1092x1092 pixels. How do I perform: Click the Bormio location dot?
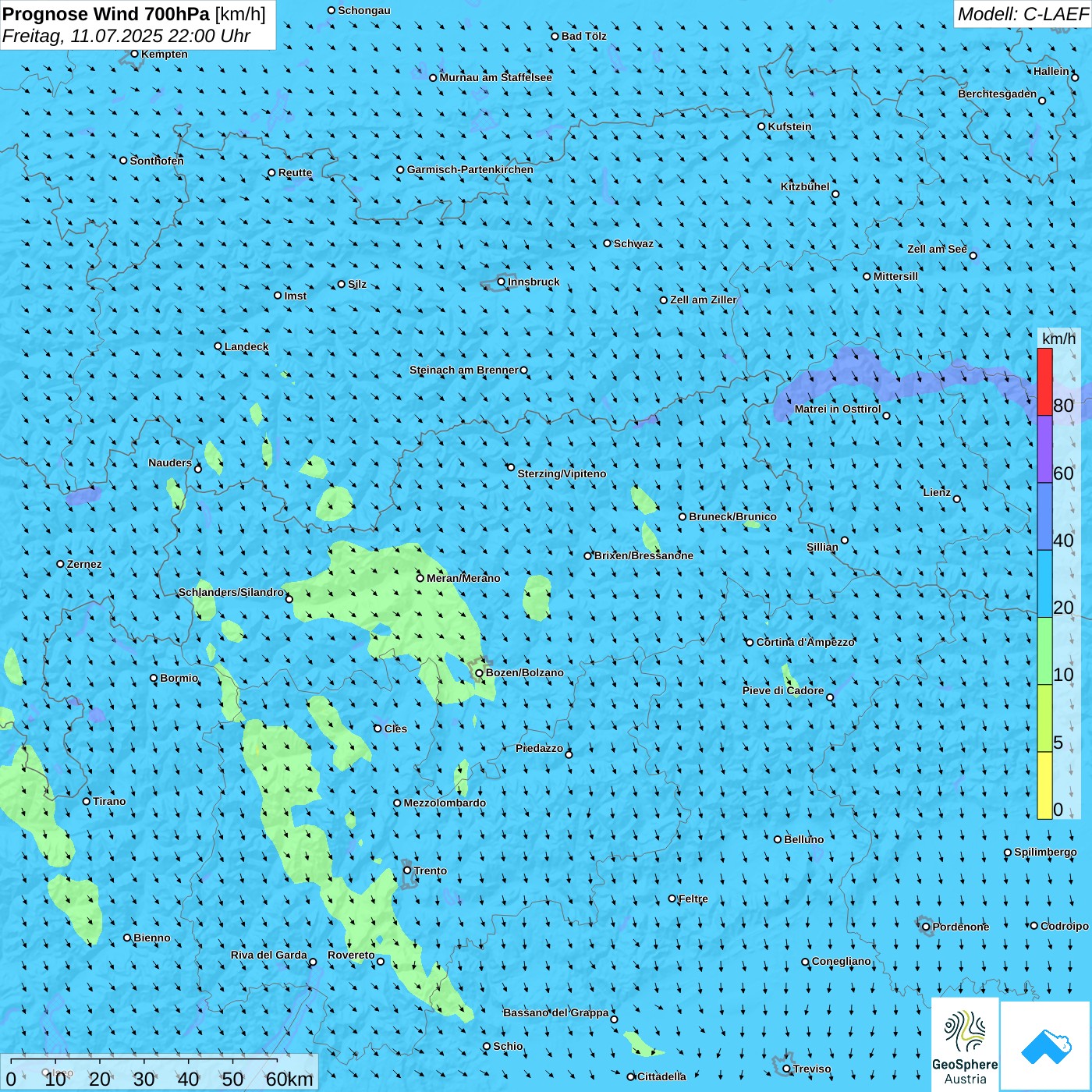154,678
